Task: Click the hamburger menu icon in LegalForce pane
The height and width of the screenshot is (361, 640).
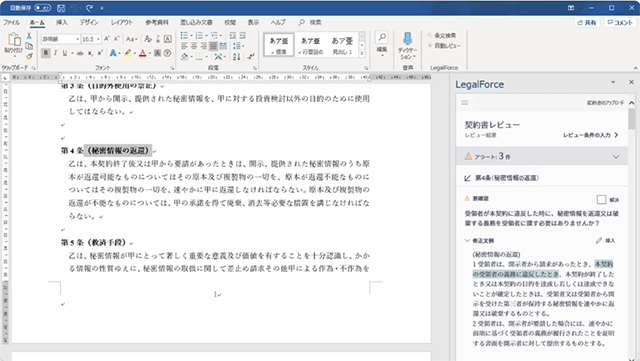Action: [x=464, y=103]
